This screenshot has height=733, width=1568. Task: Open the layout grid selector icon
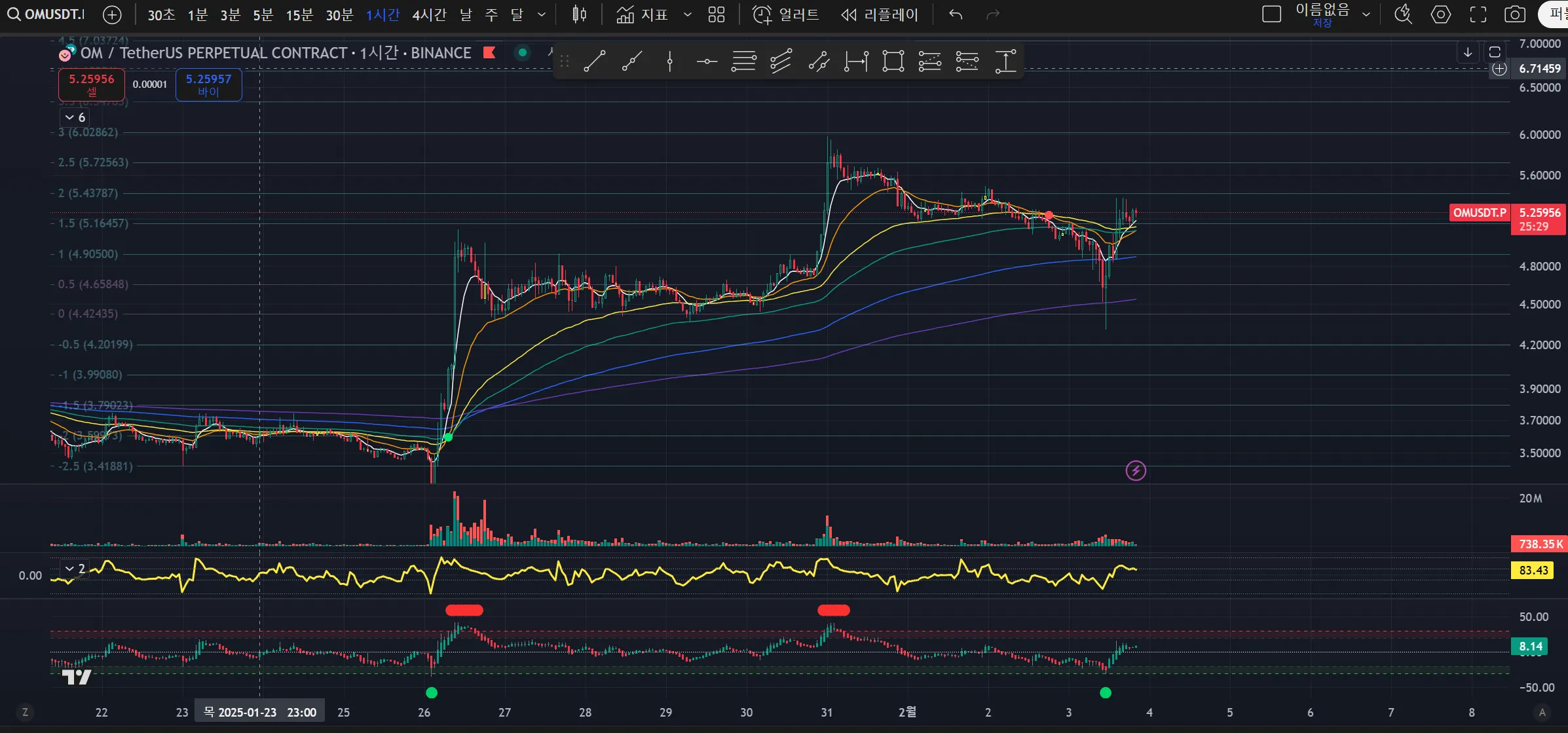717,14
